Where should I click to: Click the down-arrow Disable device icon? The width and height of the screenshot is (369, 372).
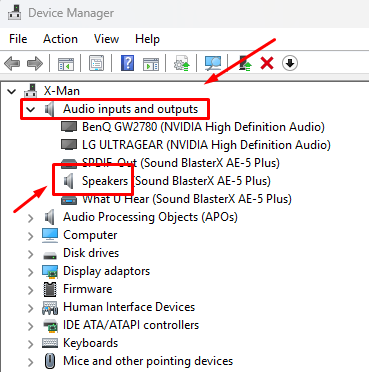[290, 63]
